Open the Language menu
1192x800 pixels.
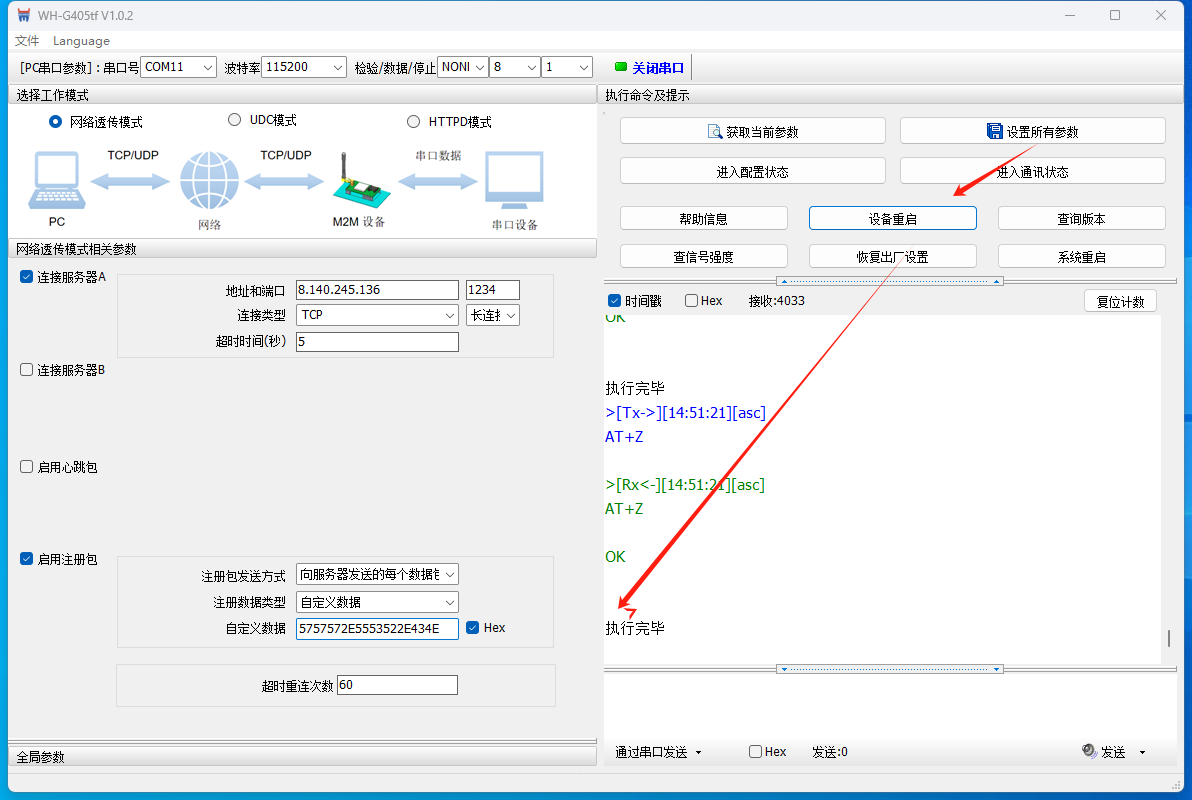[81, 41]
